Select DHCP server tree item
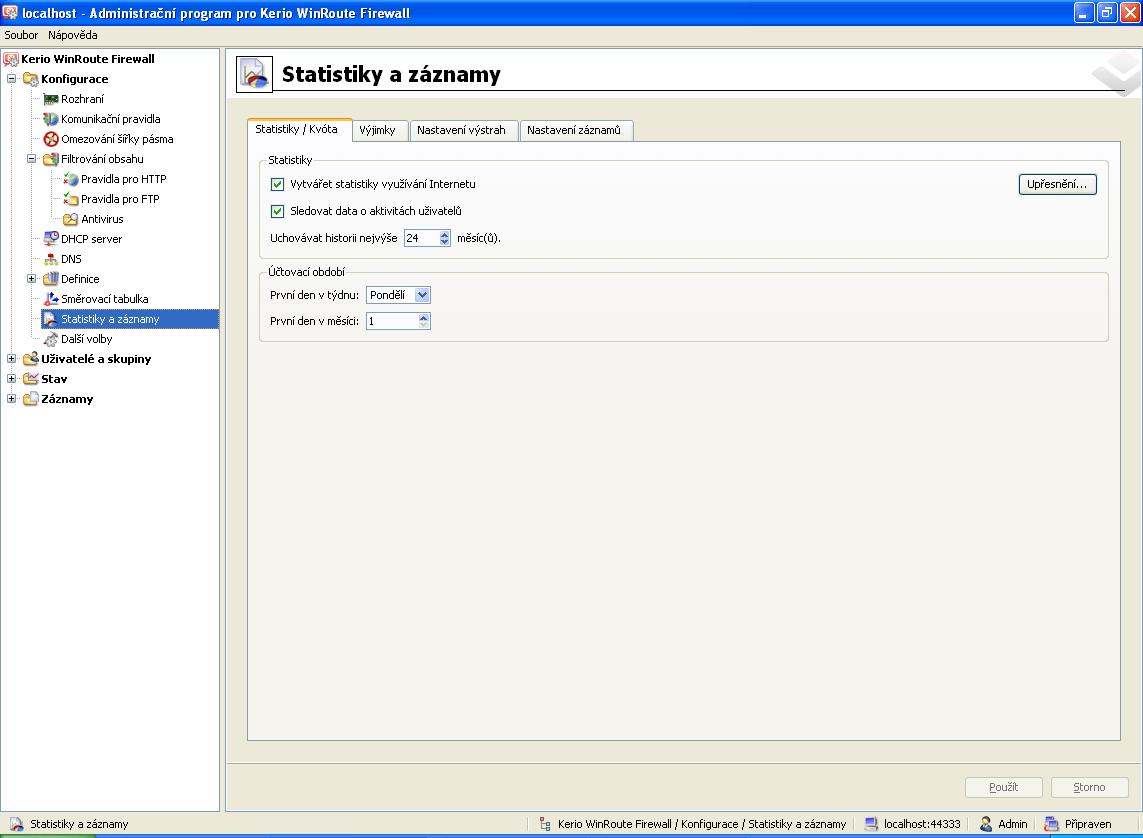1143x838 pixels. pos(91,239)
